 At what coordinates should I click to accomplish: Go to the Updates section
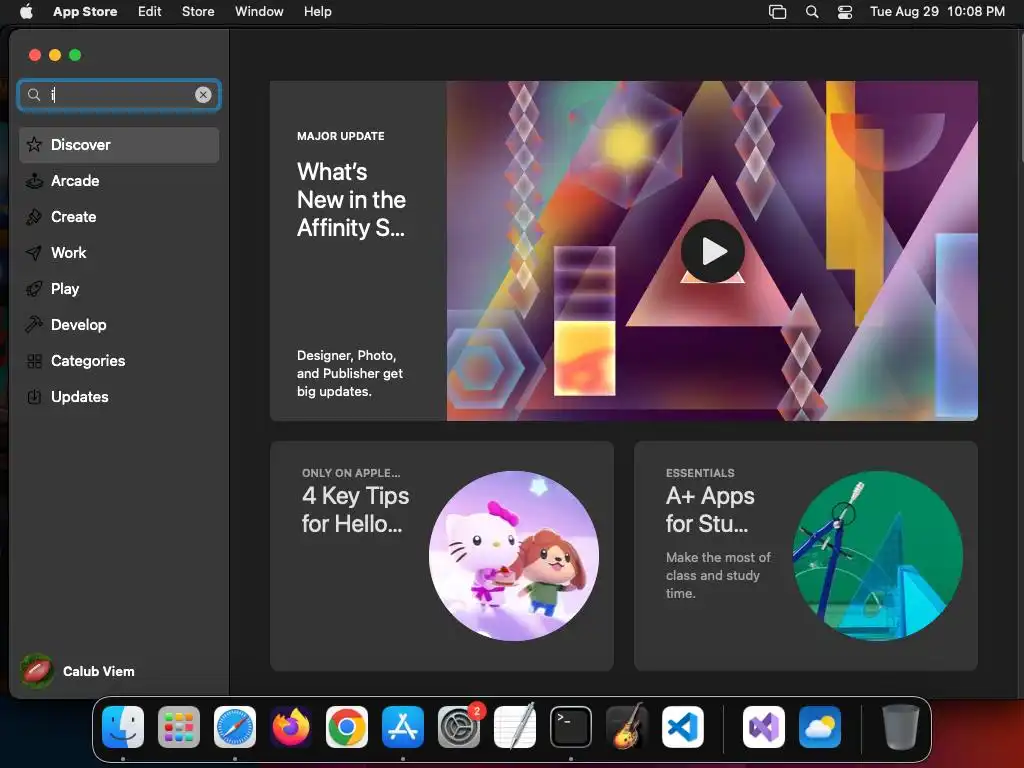pyautogui.click(x=119, y=397)
